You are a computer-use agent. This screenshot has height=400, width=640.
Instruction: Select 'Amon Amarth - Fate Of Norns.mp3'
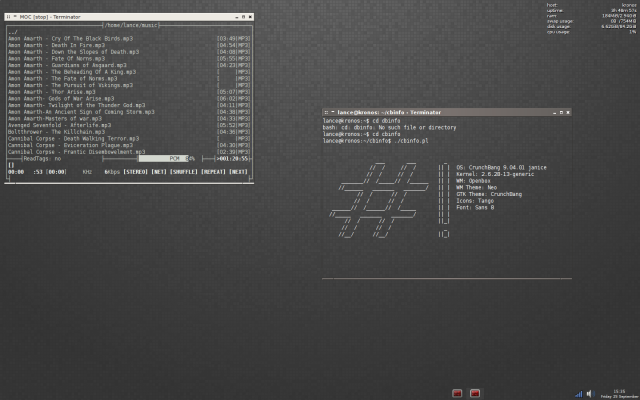pyautogui.click(x=56, y=59)
